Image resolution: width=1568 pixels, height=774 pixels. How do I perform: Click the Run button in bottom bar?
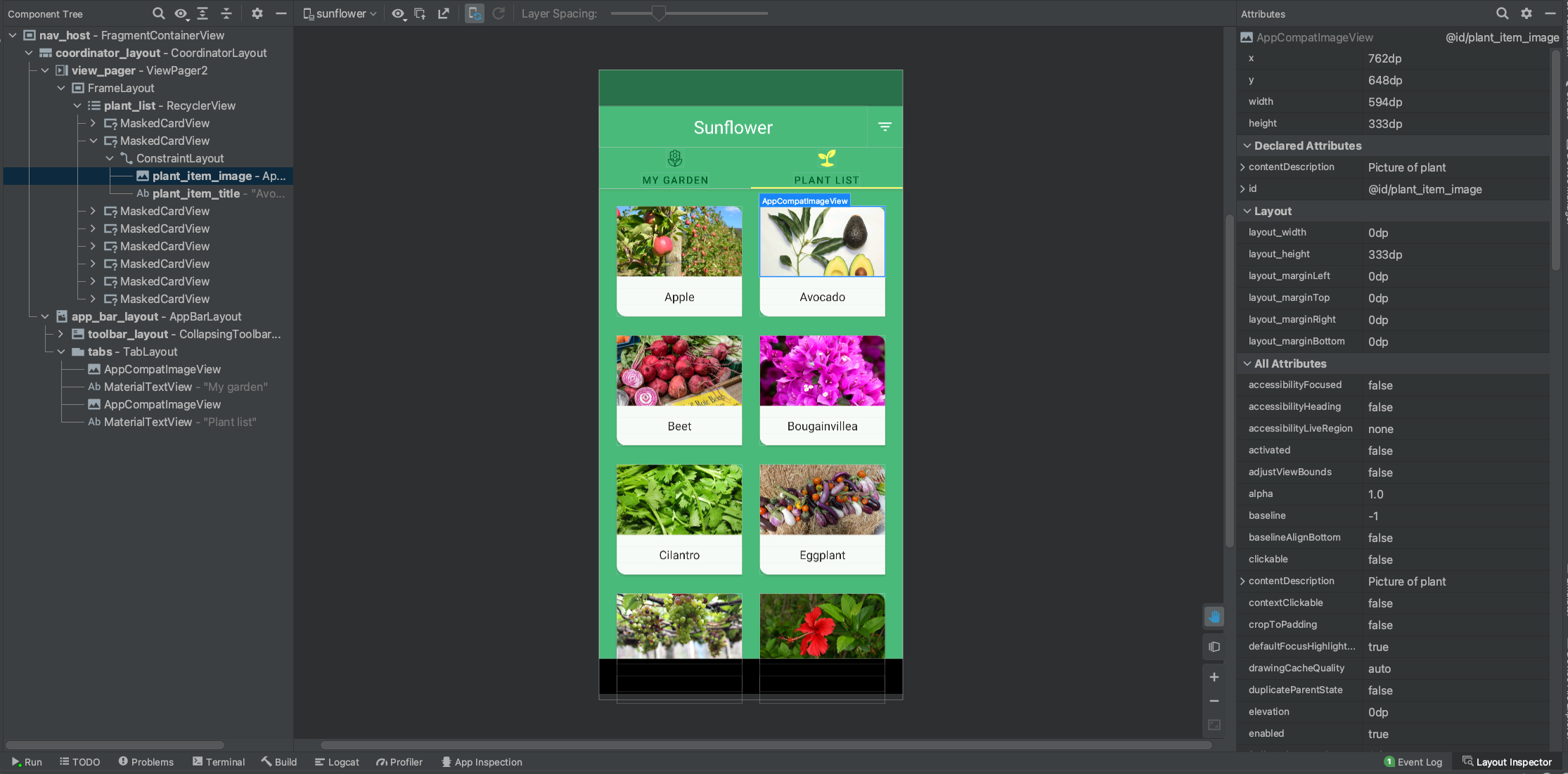pyautogui.click(x=27, y=762)
